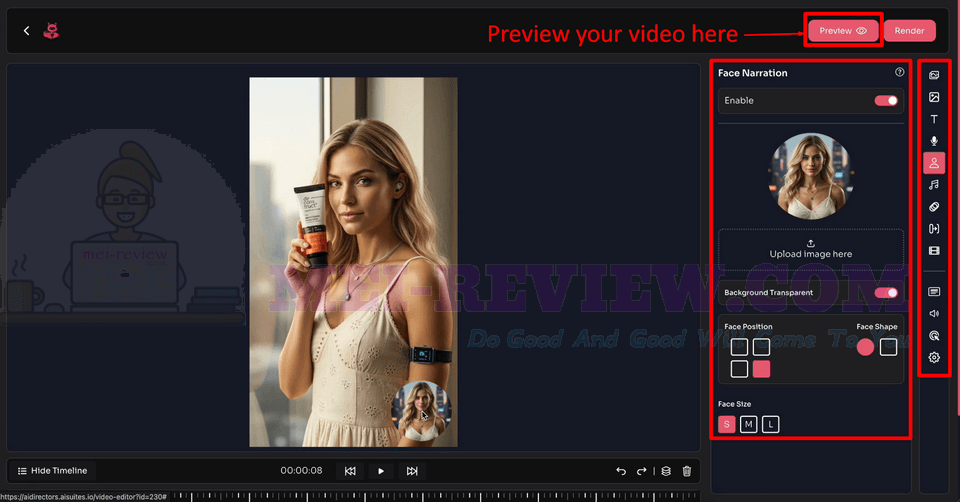Play the video in the editor
Viewport: 960px width, 502px height.
[x=381, y=471]
